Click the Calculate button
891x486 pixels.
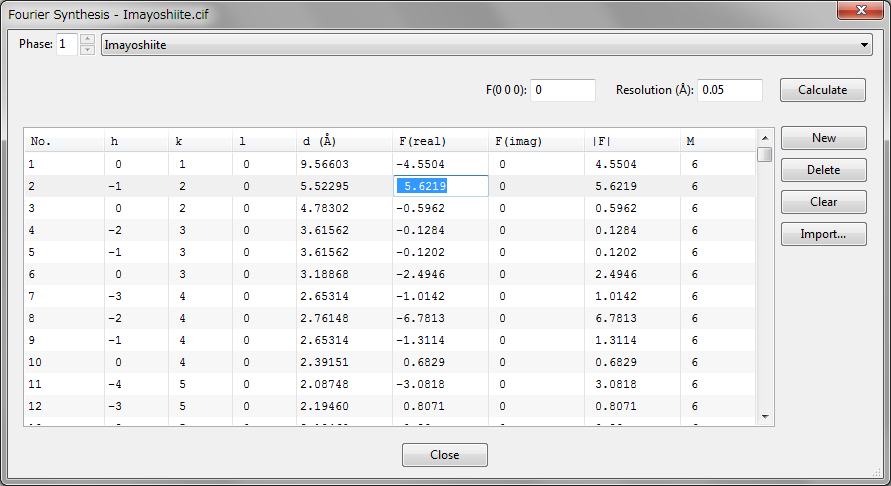pos(822,90)
